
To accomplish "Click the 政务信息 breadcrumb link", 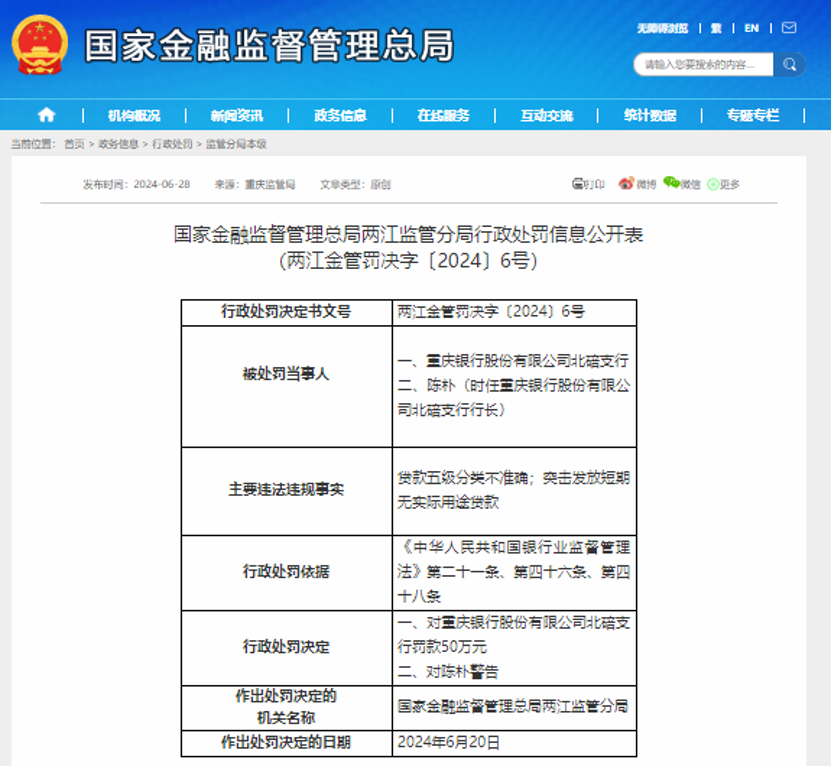I will tap(118, 144).
